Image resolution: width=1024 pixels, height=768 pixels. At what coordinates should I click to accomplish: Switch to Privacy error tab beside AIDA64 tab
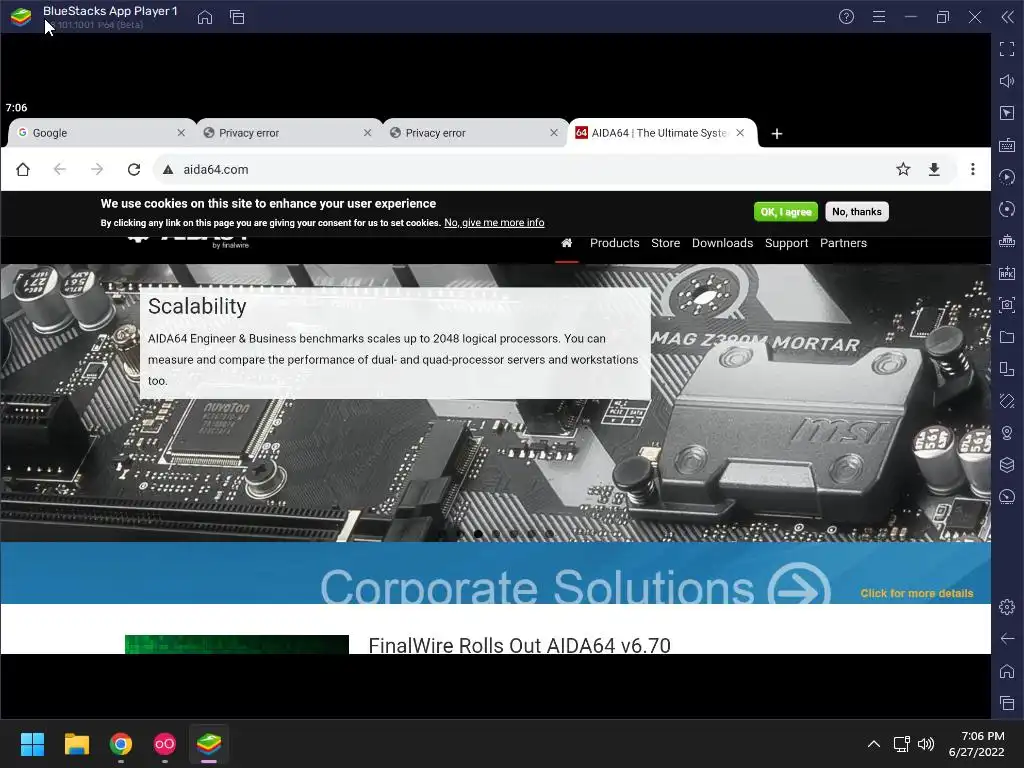click(x=475, y=133)
